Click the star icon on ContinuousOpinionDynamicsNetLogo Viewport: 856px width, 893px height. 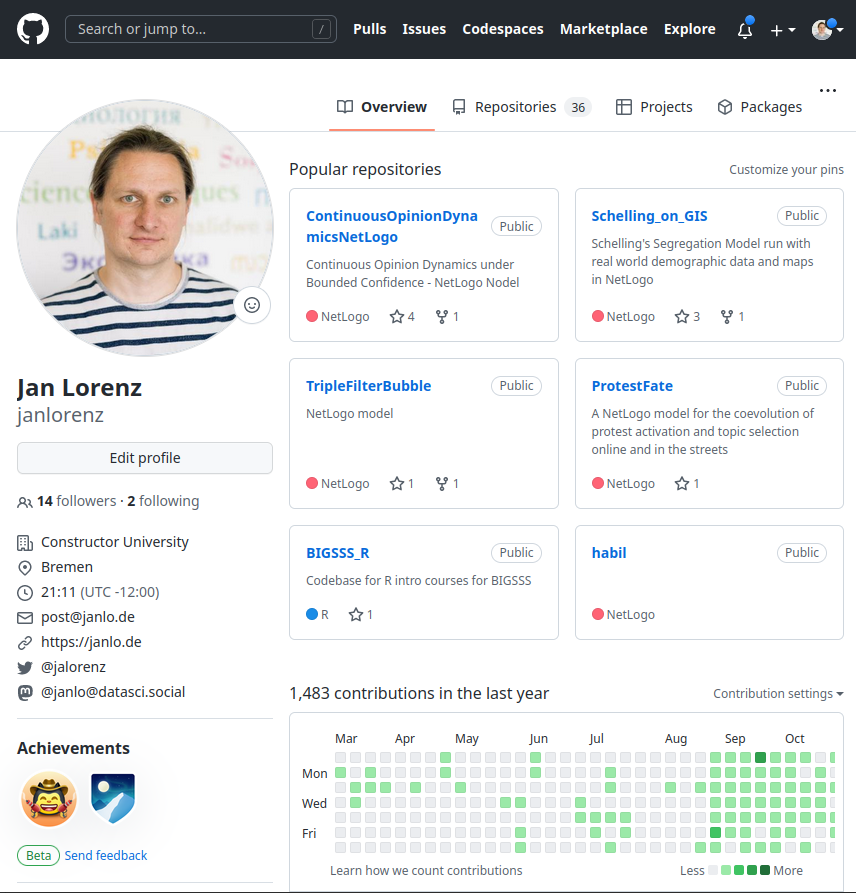(394, 316)
